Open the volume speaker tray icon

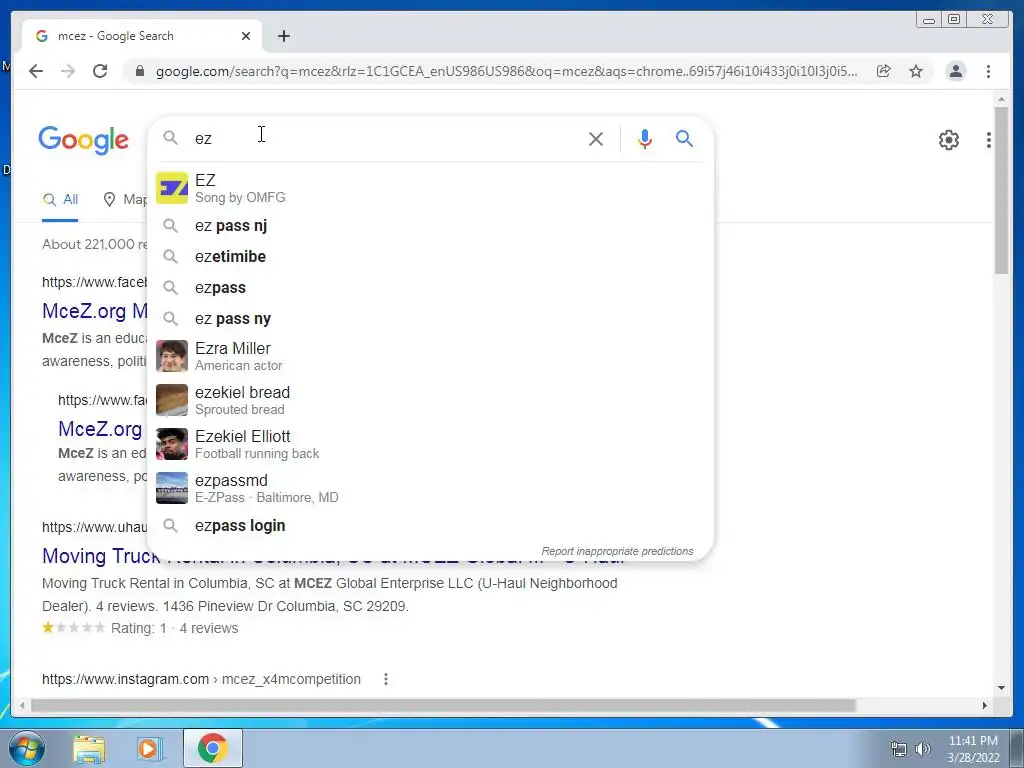923,749
